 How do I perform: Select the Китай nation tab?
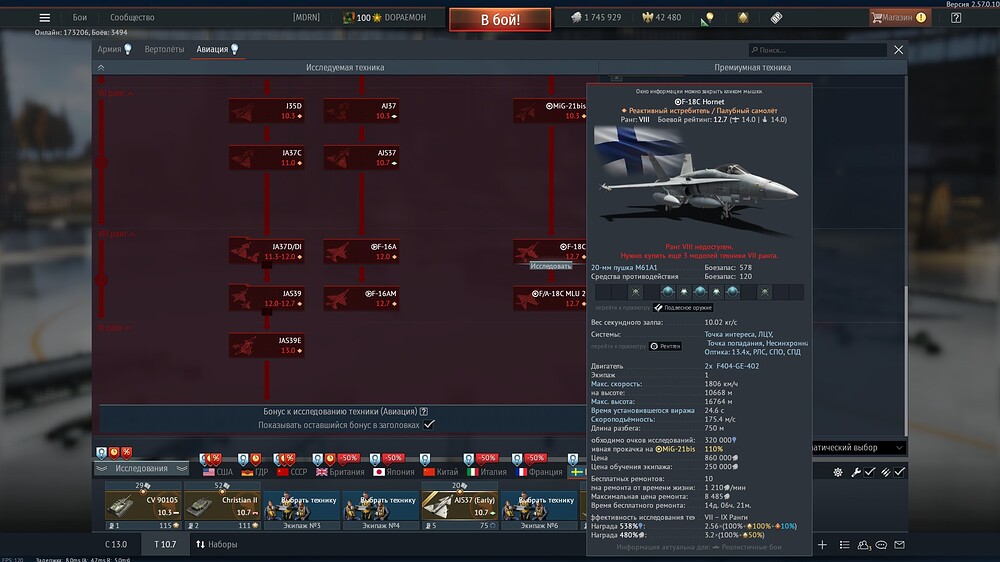(x=441, y=472)
